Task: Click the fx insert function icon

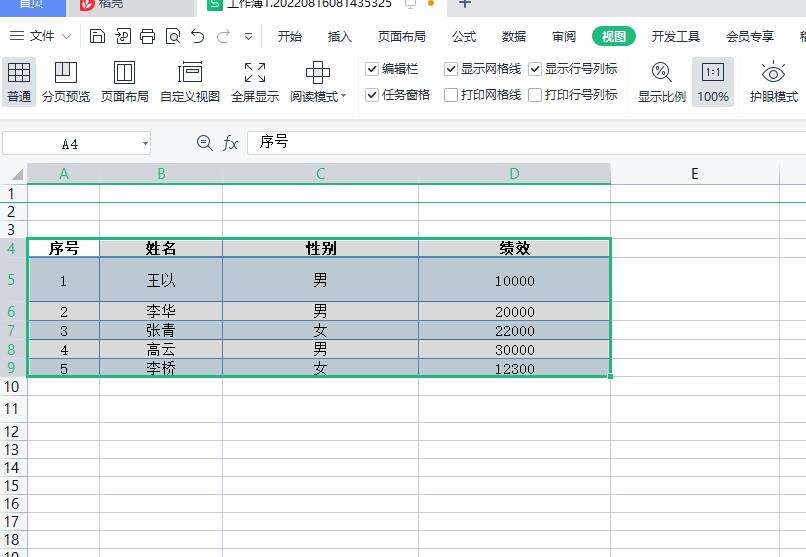Action: pos(230,143)
